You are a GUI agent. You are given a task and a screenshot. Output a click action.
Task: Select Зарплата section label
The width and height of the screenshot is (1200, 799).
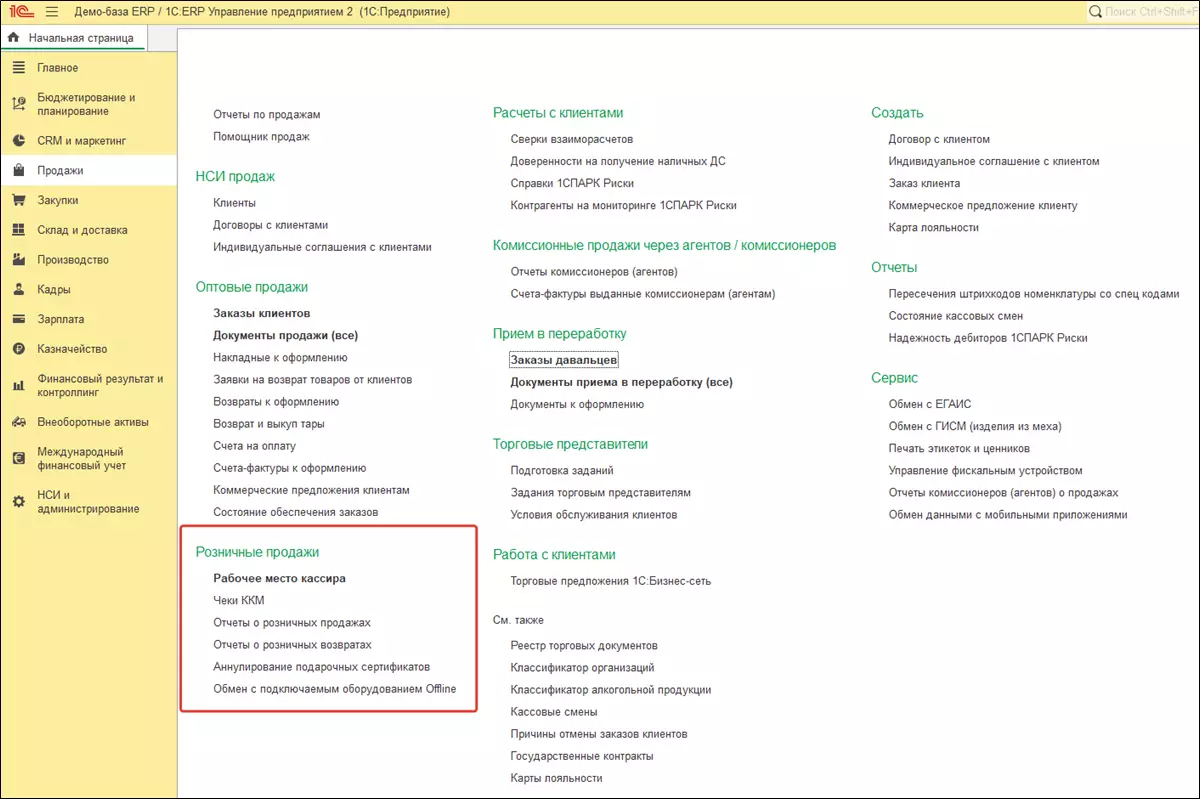click(x=61, y=319)
